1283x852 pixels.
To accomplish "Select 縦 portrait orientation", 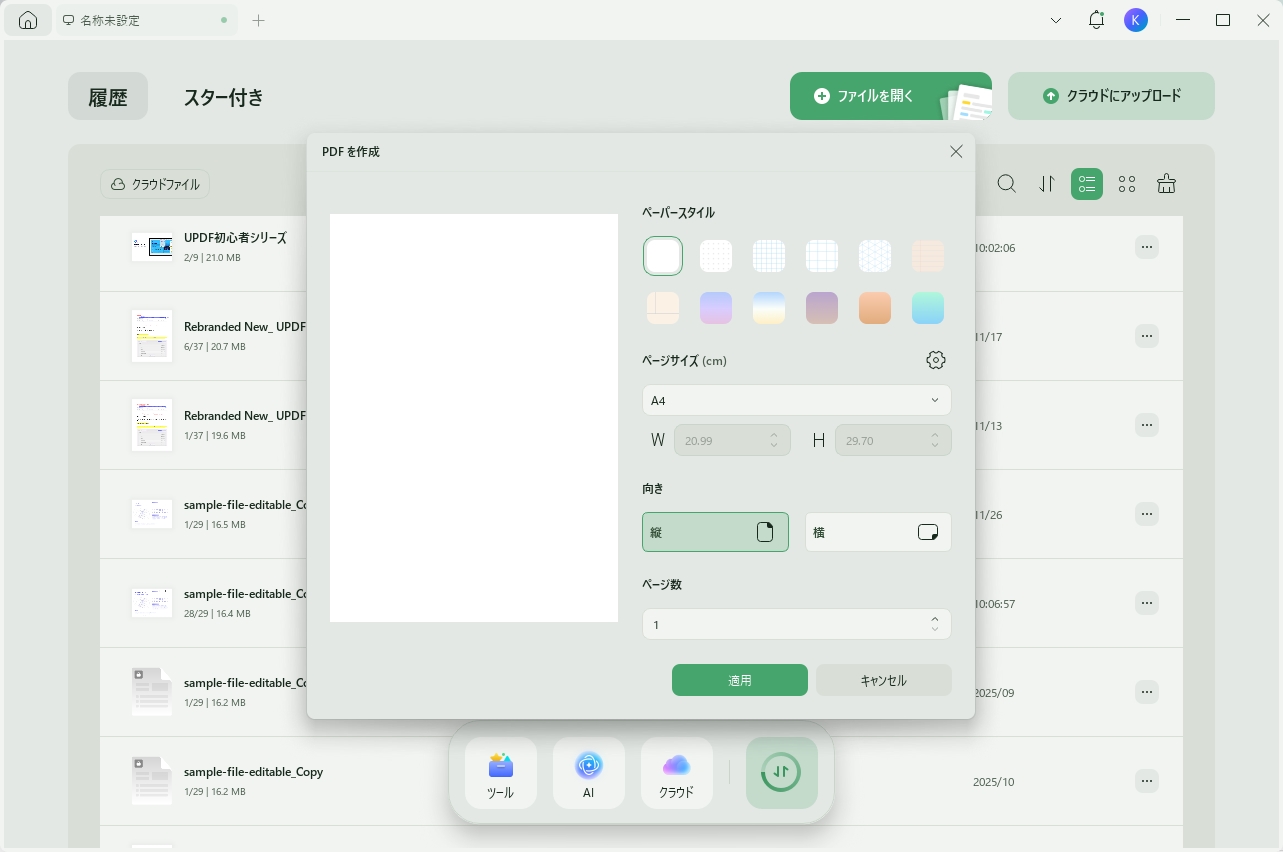I will [715, 532].
